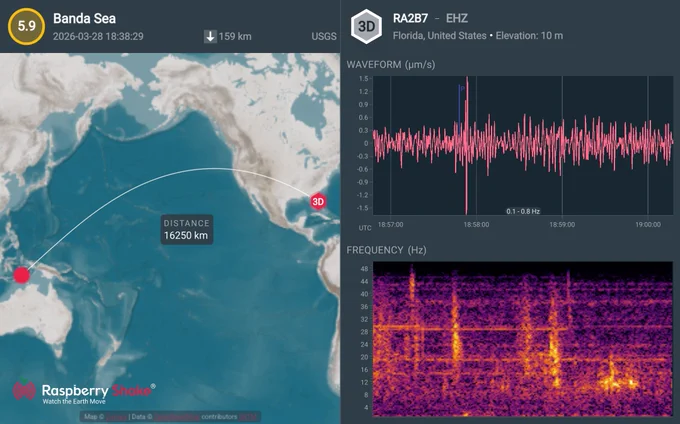
Task: Click the 18:57:00 time axis label
Action: click(390, 225)
